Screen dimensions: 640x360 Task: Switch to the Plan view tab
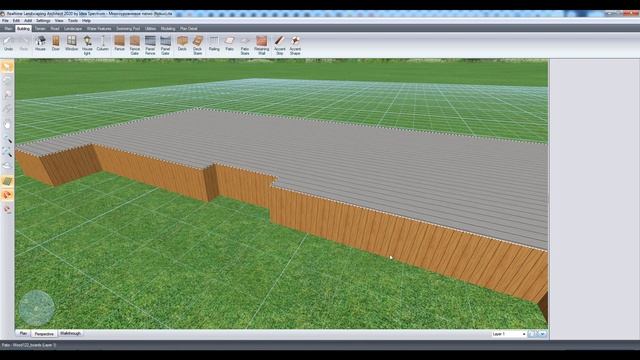tap(23, 333)
